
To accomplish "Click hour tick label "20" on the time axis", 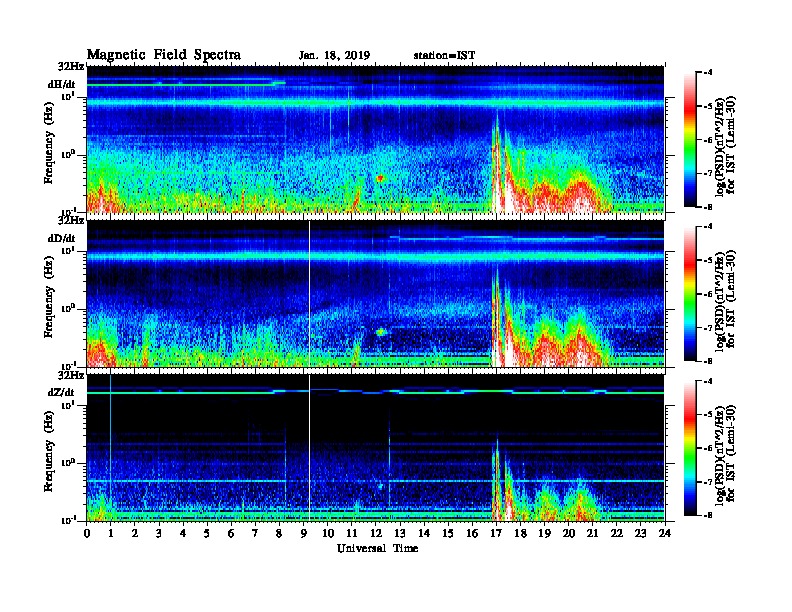I will pos(569,534).
